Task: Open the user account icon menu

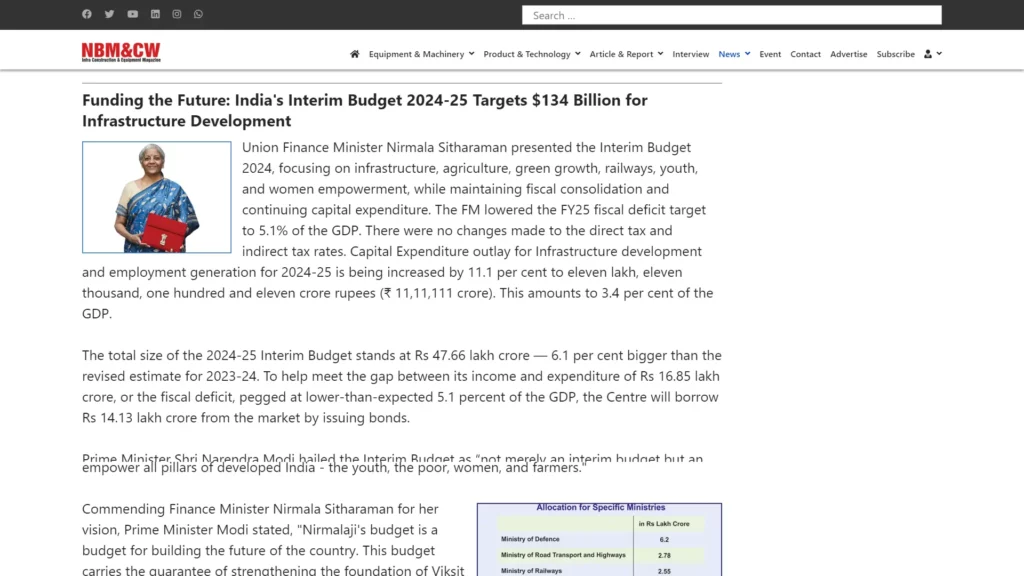Action: [932, 54]
